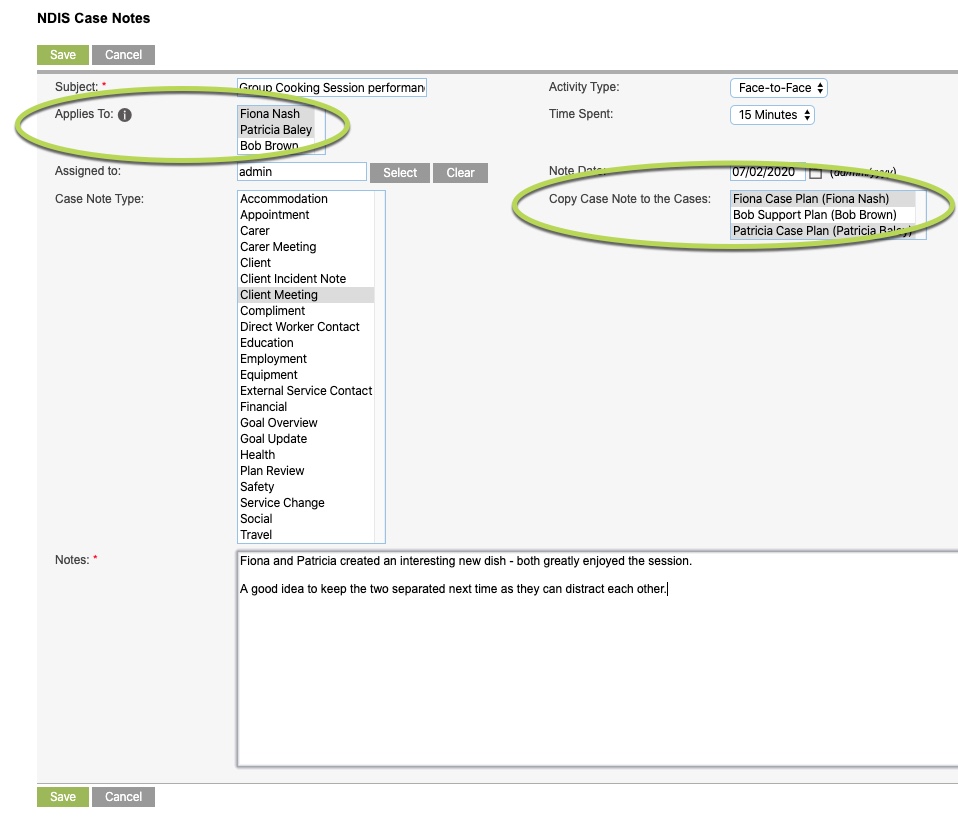This screenshot has height=817, width=958.
Task: Select Patricia Baley in Applies To
Action: click(276, 130)
